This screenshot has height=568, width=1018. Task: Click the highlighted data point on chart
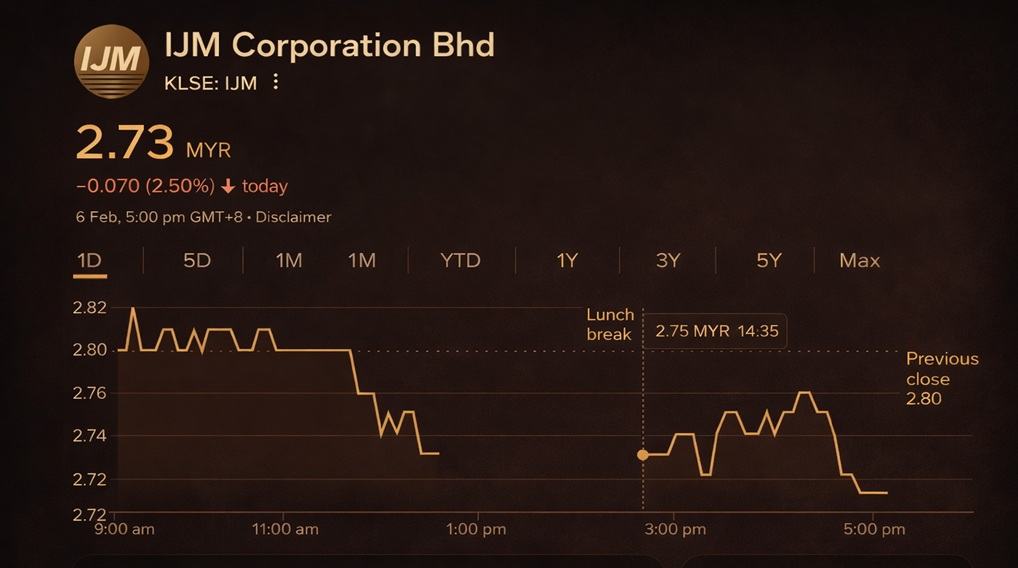643,455
